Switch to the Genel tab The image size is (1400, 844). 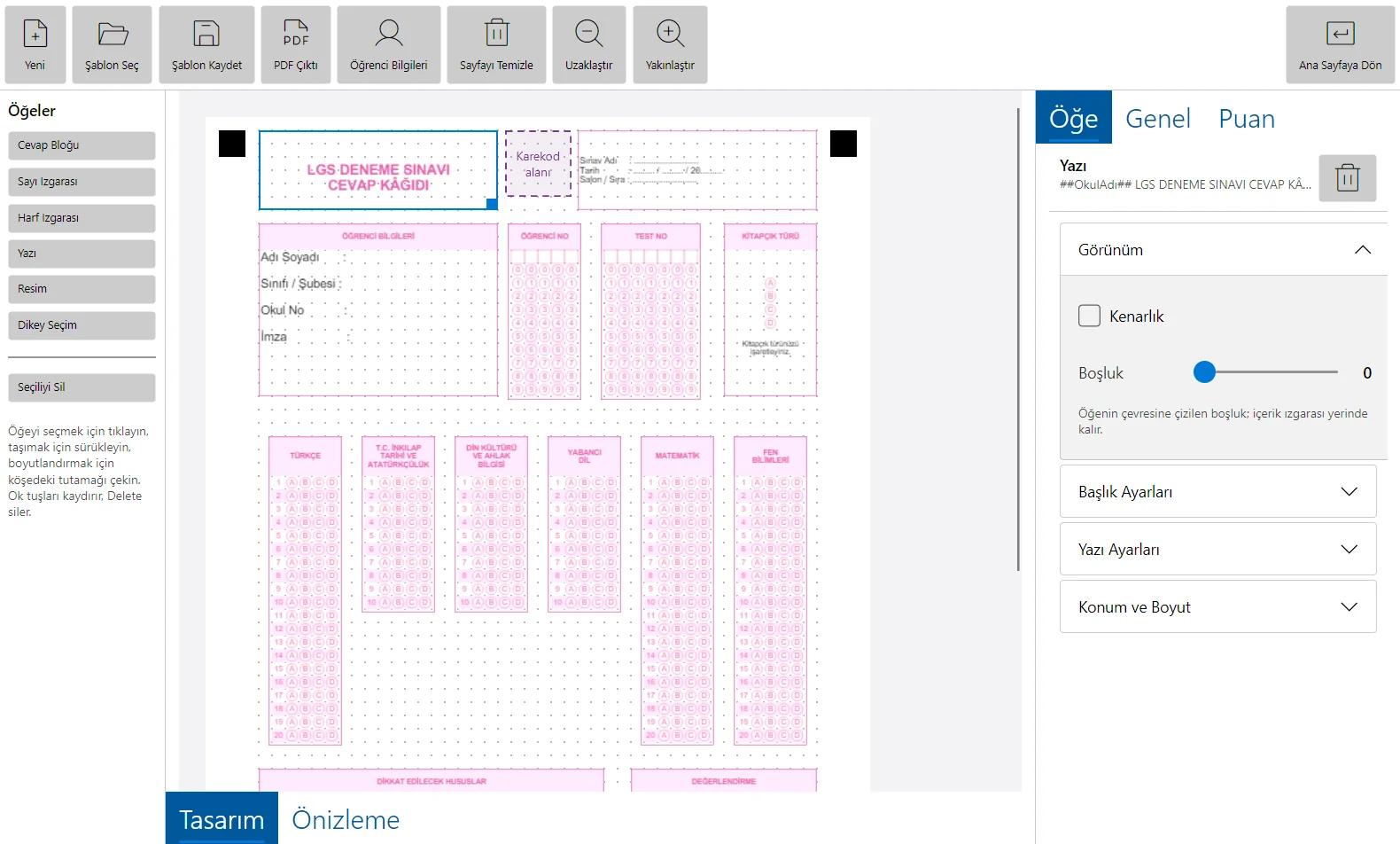[x=1158, y=118]
